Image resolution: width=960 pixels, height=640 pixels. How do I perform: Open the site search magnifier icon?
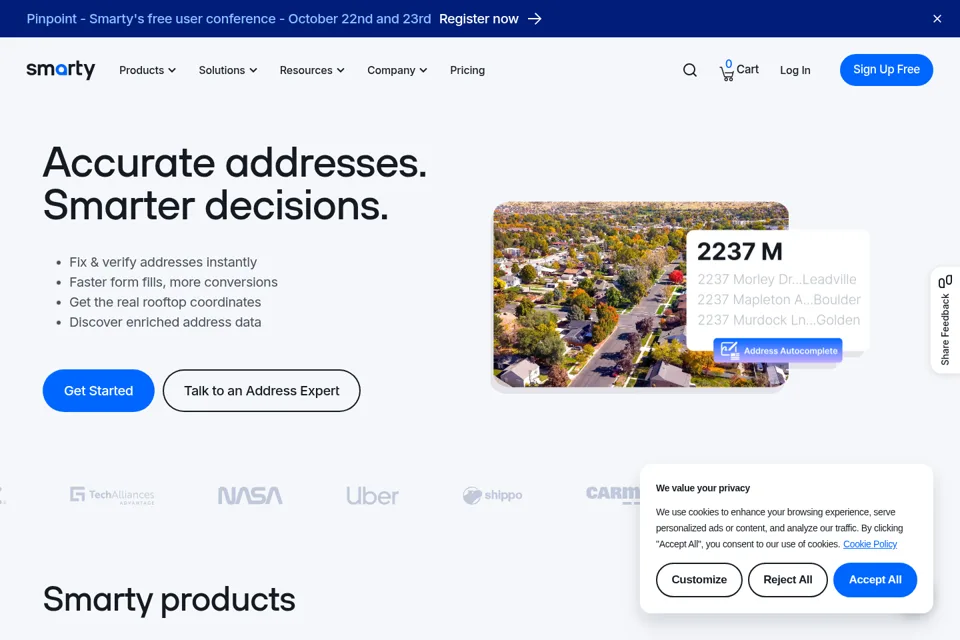pos(689,70)
